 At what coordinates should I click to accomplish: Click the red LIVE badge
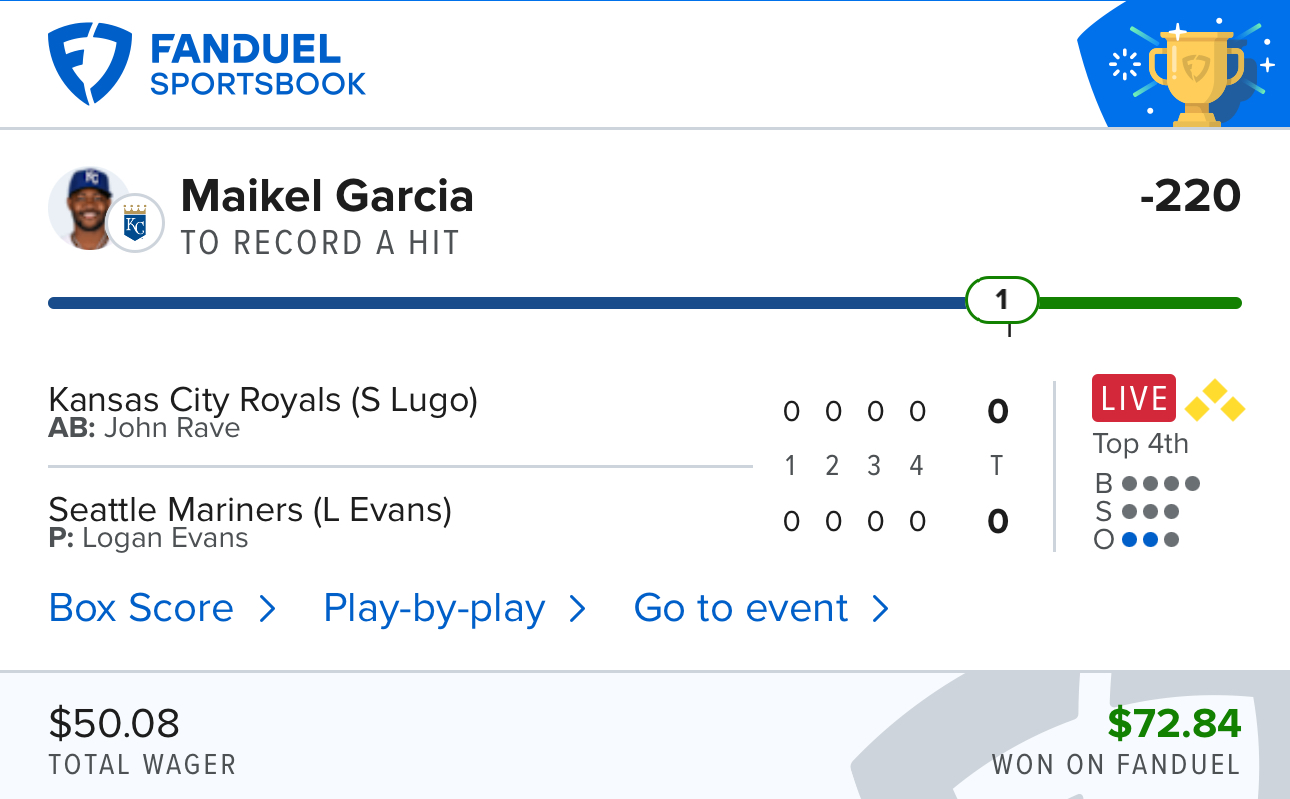click(x=1134, y=398)
